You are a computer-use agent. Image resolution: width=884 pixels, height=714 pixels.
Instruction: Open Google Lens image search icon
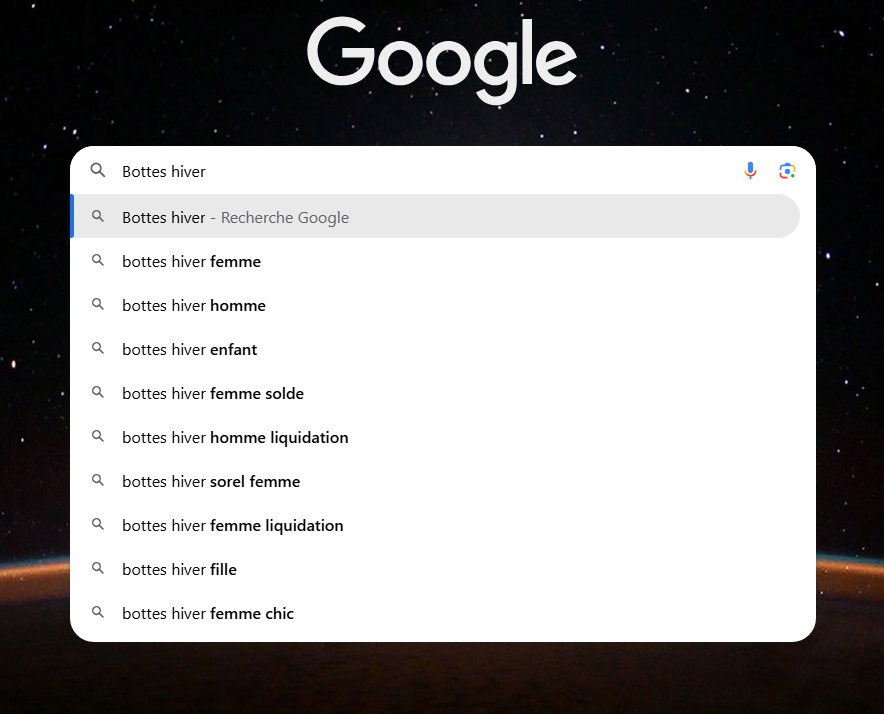coord(787,170)
